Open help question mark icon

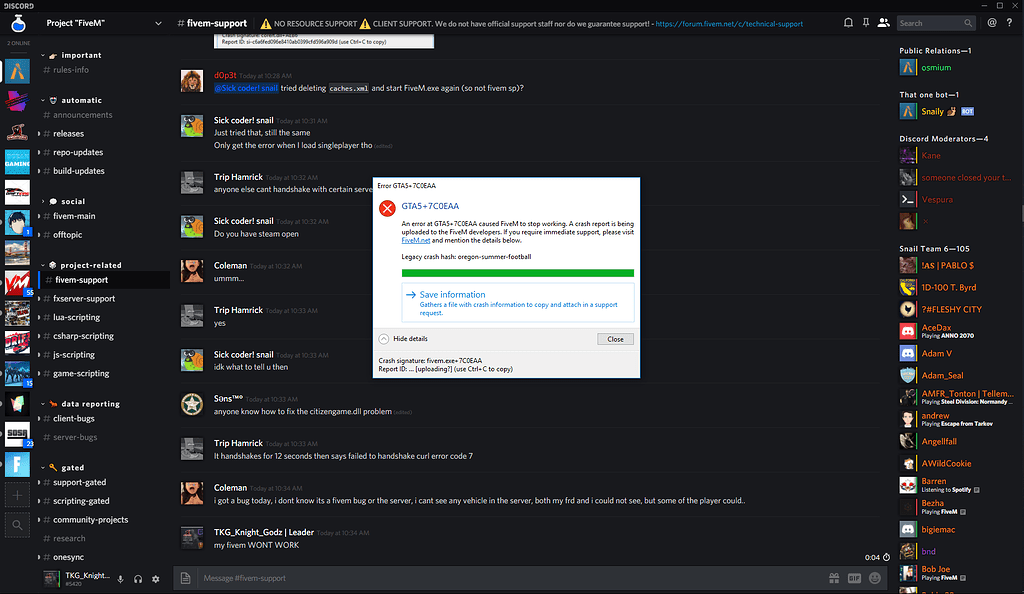(1009, 23)
